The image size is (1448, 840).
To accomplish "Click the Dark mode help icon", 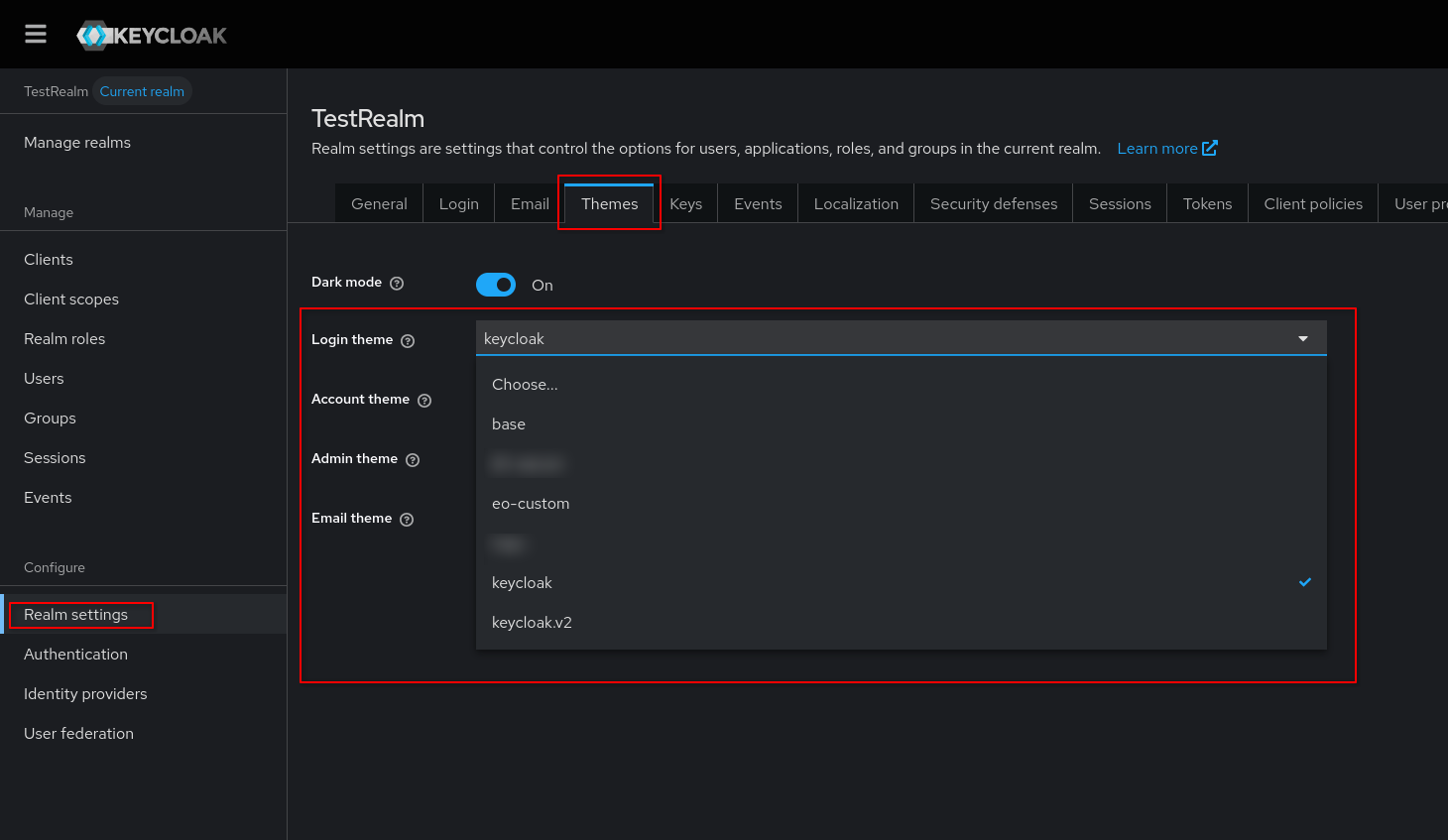I will (x=397, y=284).
